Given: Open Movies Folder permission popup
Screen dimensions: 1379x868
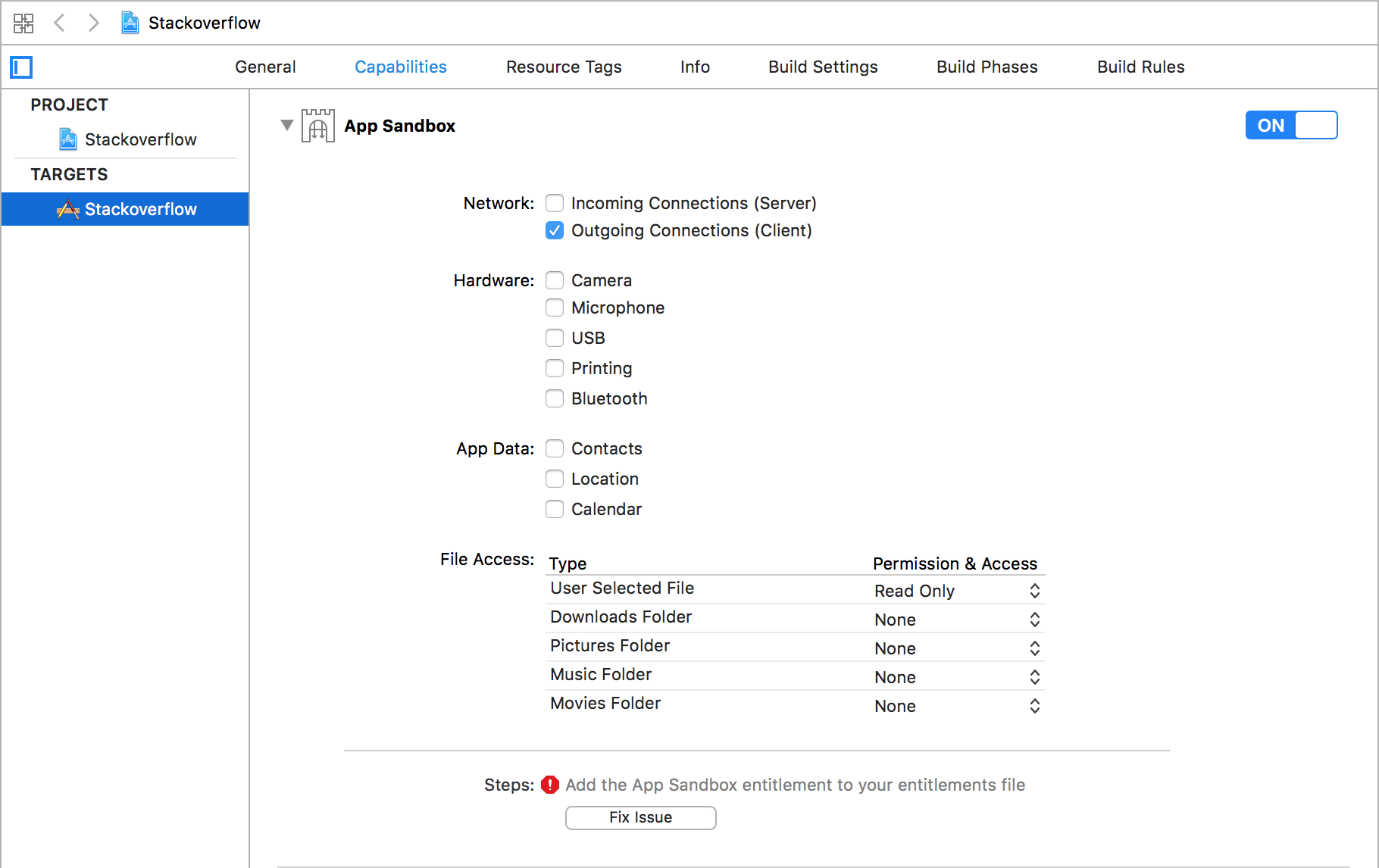Looking at the screenshot, I should tap(958, 706).
